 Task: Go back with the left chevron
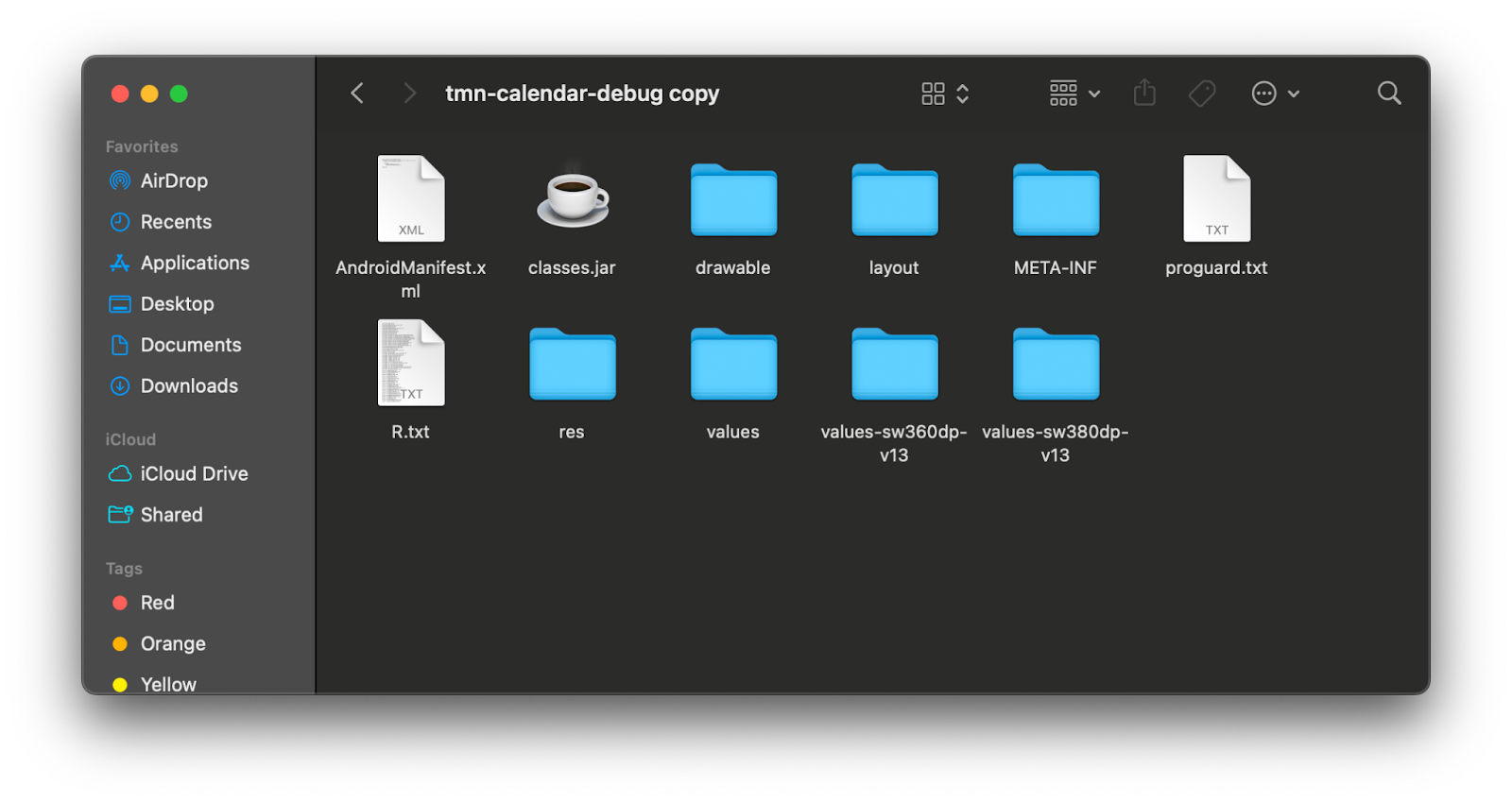(x=357, y=93)
